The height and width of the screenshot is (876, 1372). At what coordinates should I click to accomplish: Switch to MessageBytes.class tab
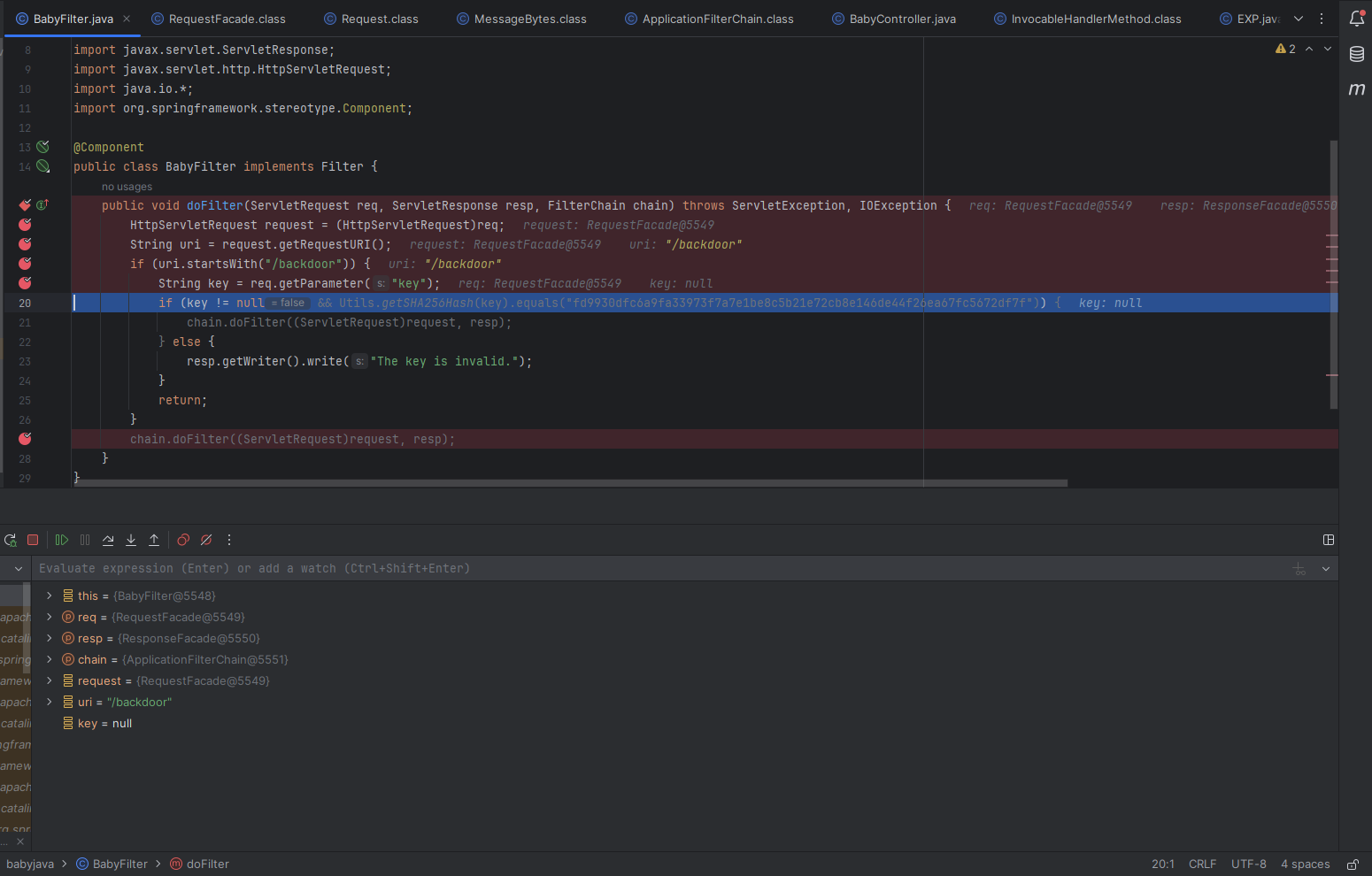click(x=521, y=19)
